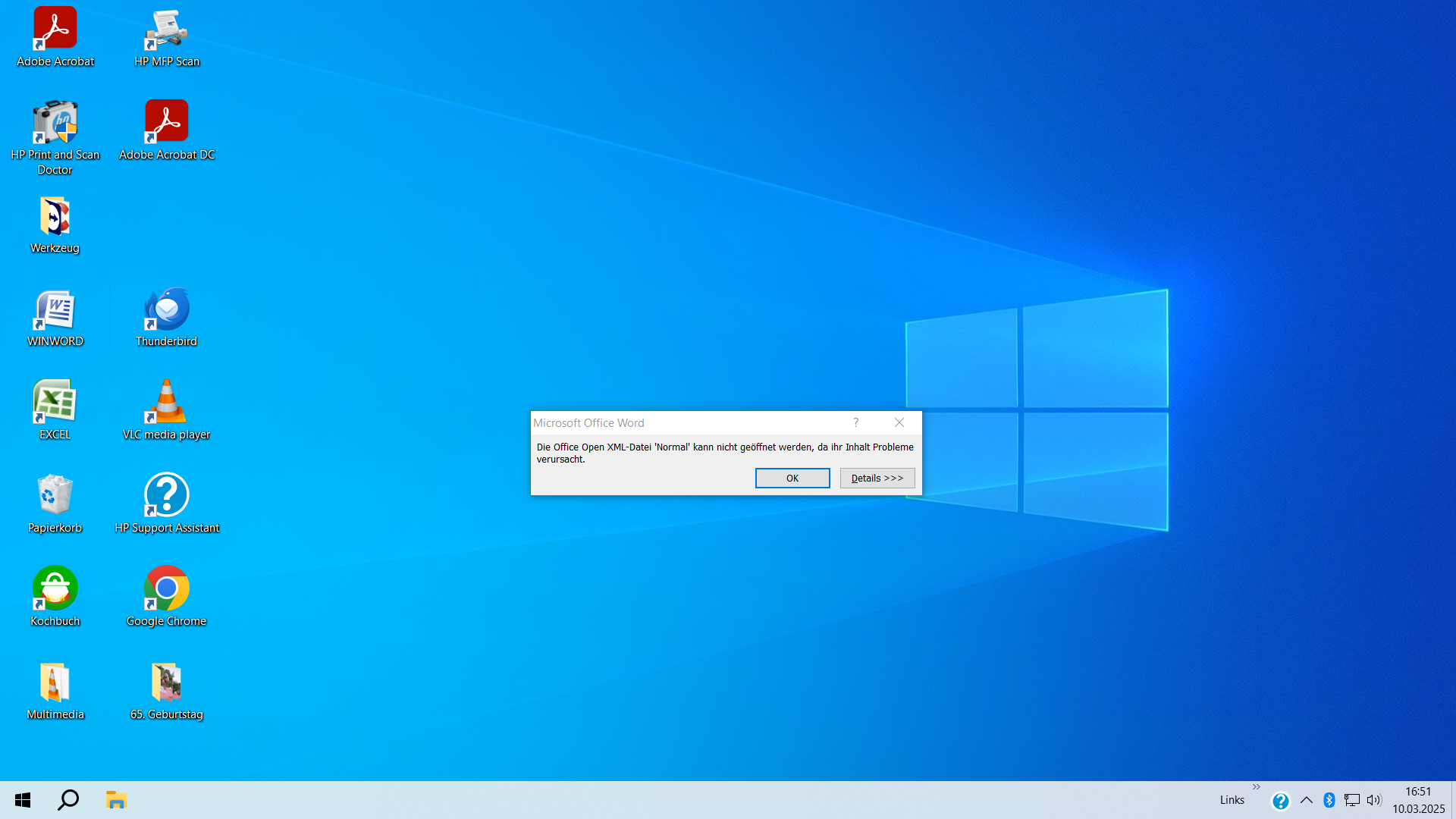The height and width of the screenshot is (819, 1456).
Task: Open the volume control in system tray
Action: [x=1373, y=800]
